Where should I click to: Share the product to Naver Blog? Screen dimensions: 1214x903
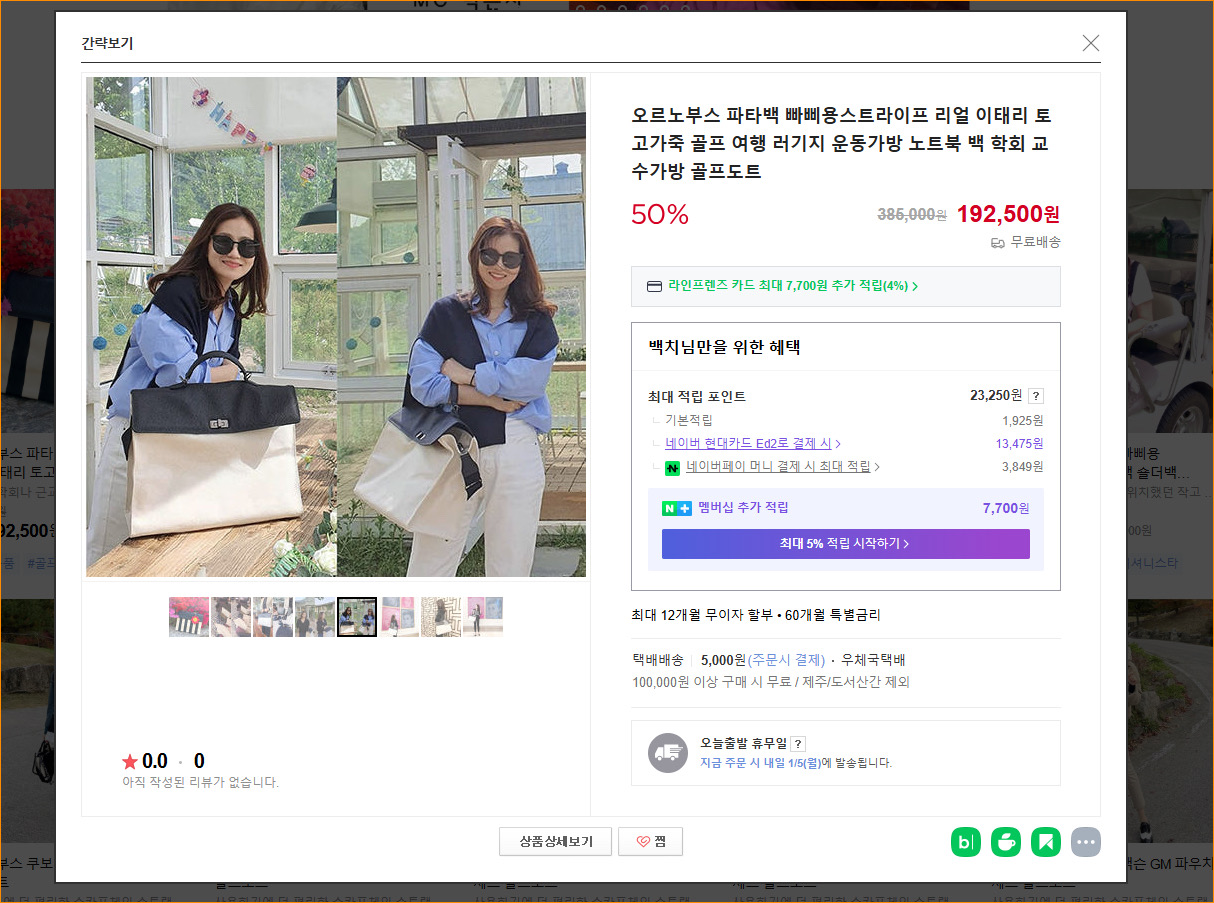click(x=965, y=842)
